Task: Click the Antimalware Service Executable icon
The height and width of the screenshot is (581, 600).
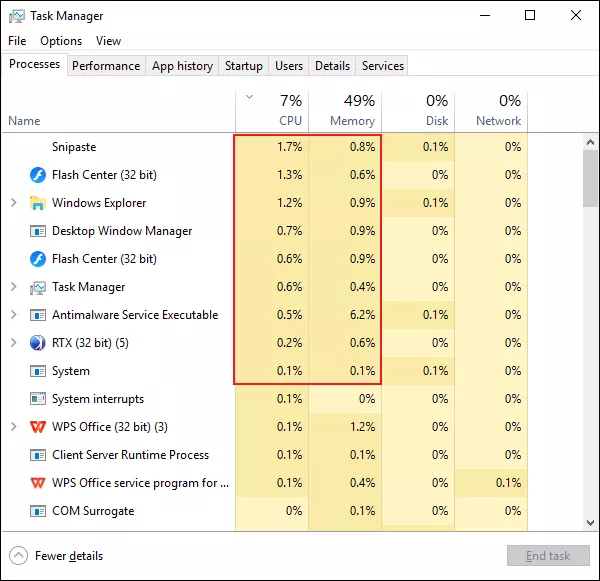Action: click(38, 315)
